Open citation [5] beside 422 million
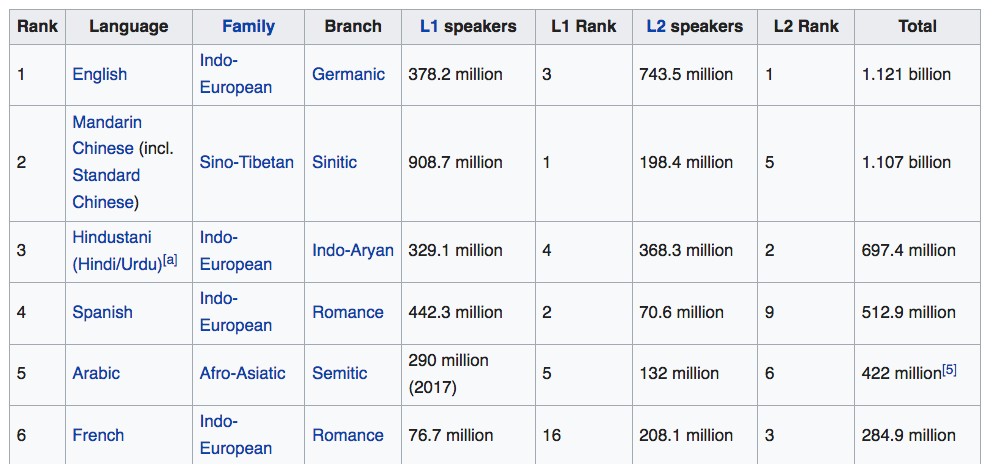Image resolution: width=987 pixels, height=464 pixels. point(949,369)
